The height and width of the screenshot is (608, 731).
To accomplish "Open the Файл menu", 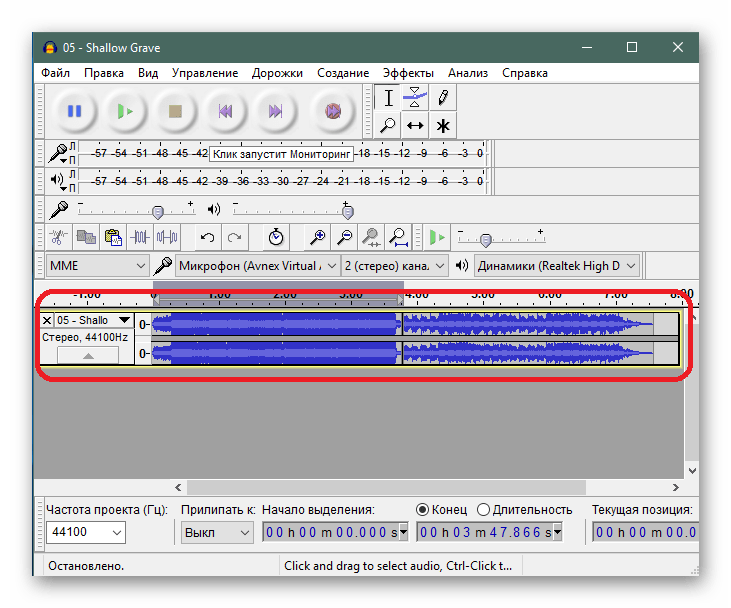I will click(55, 73).
